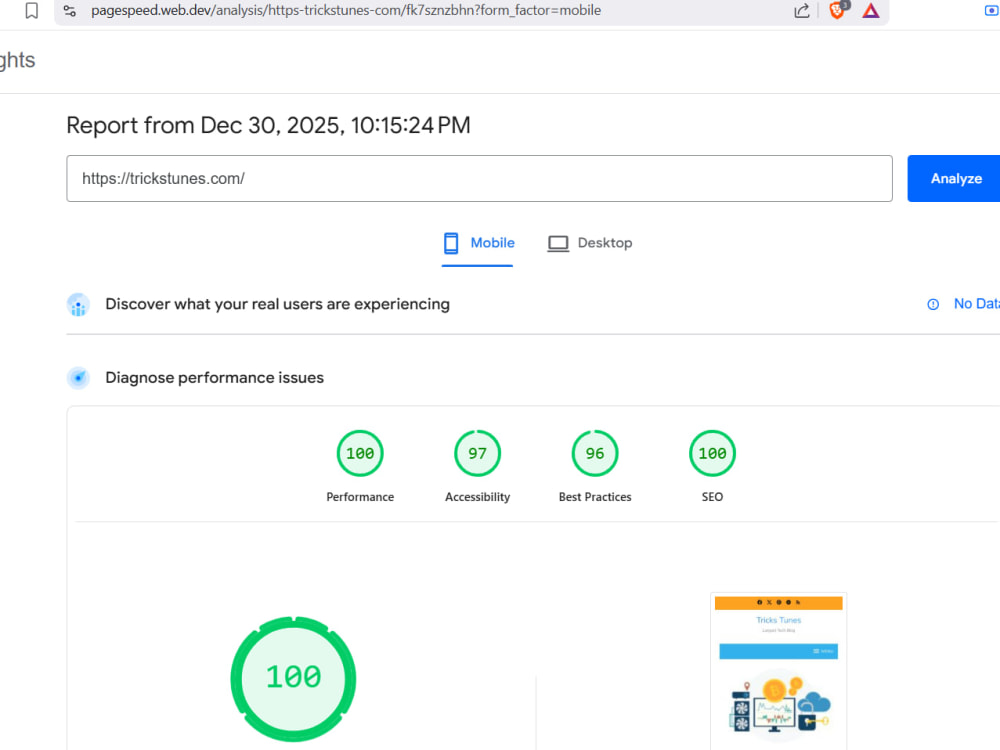The image size is (1000, 750).
Task: Click the Analyze button
Action: 954,179
